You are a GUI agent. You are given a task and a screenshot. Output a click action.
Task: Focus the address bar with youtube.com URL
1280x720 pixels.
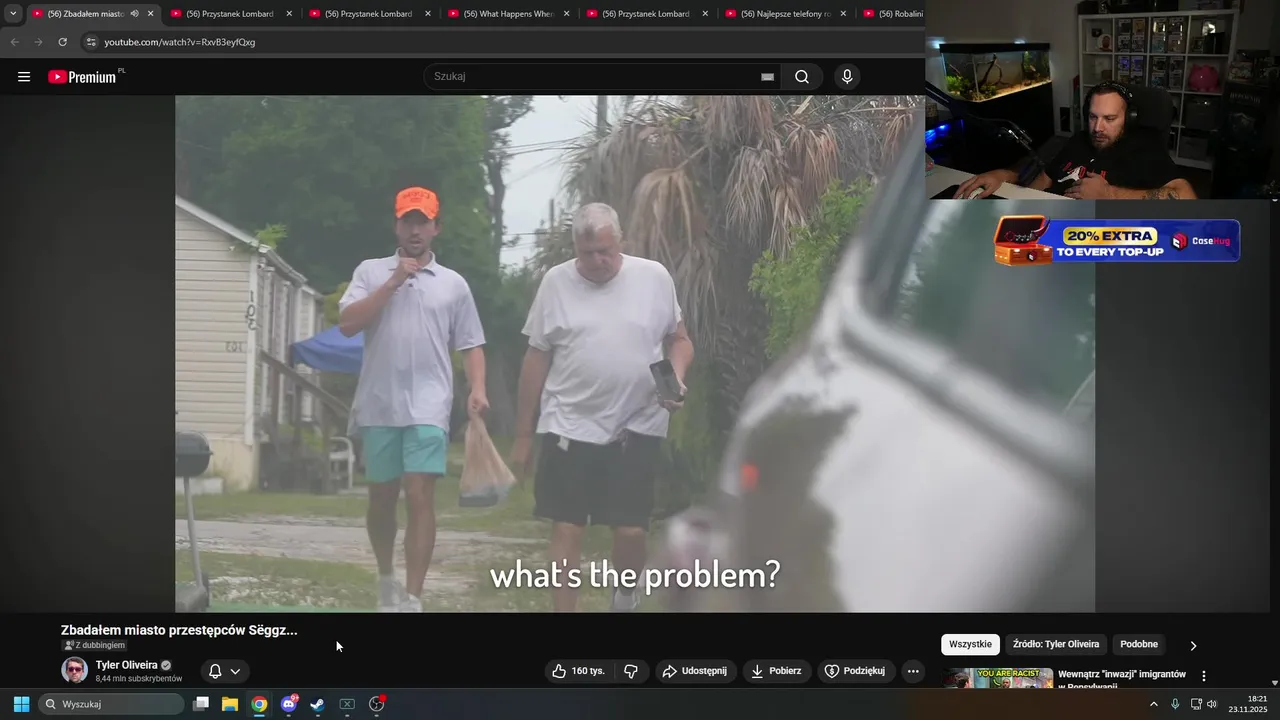click(x=500, y=42)
